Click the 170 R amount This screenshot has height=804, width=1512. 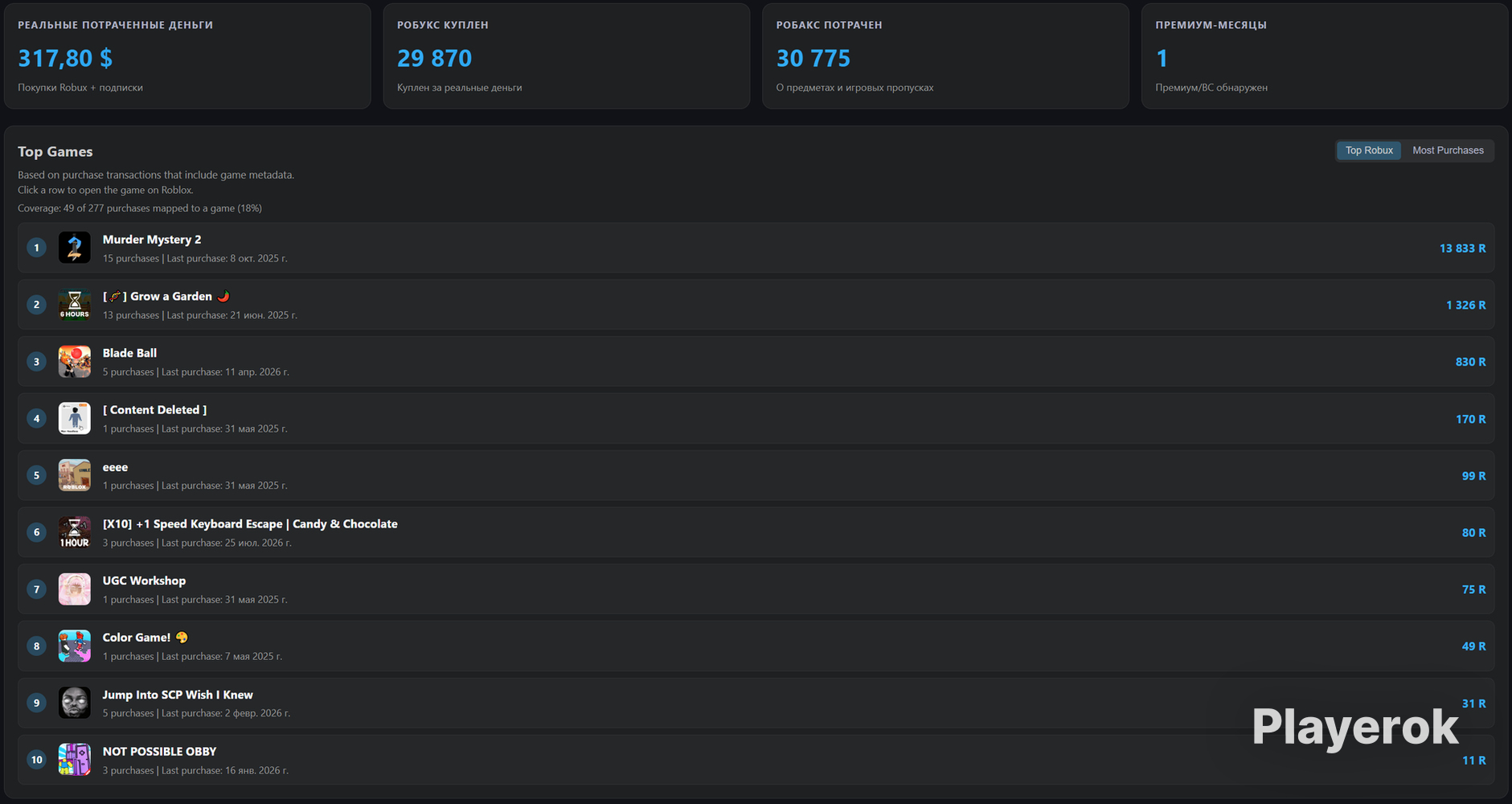pos(1470,419)
